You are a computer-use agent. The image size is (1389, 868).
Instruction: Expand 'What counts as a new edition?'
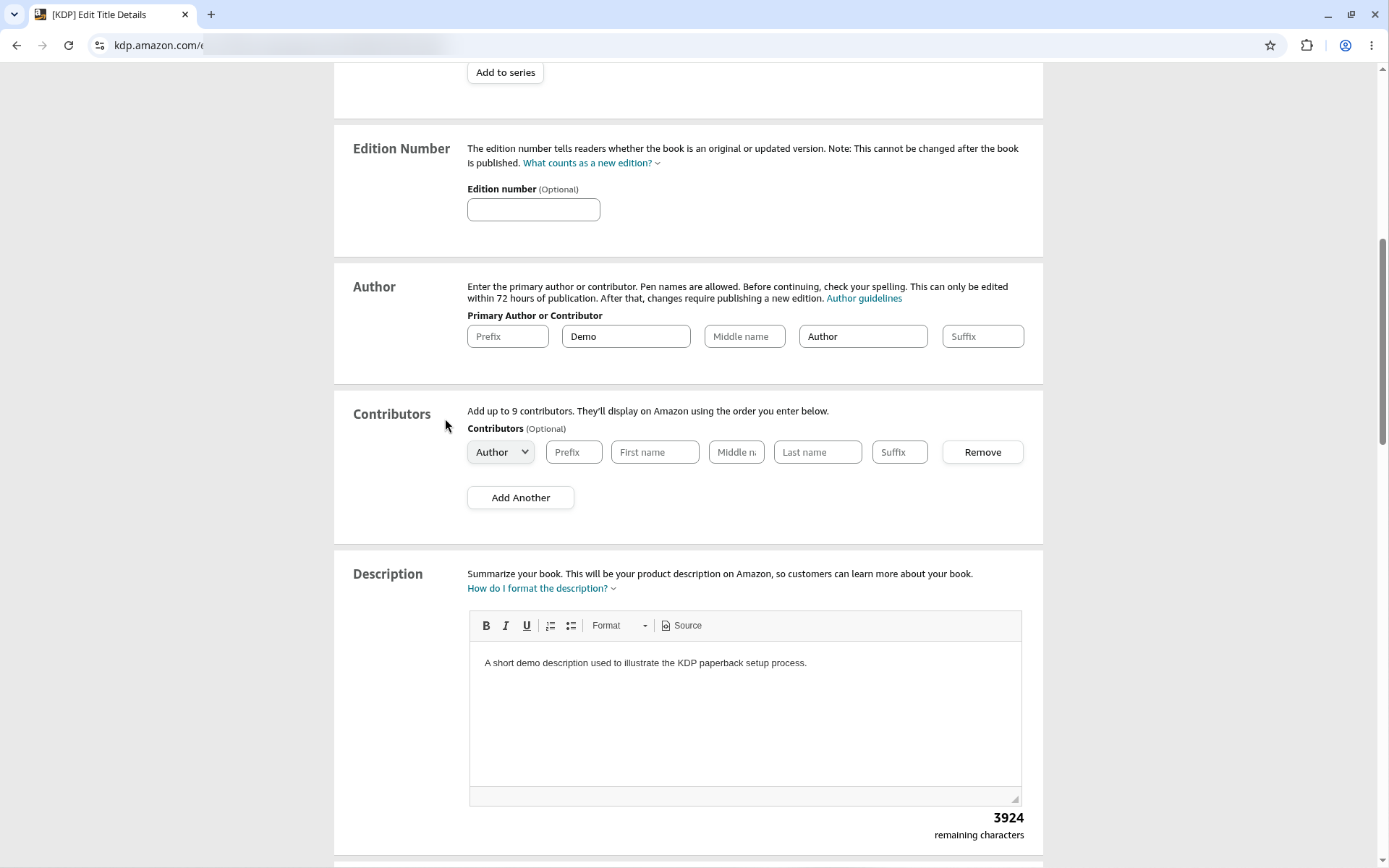pyautogui.click(x=591, y=163)
